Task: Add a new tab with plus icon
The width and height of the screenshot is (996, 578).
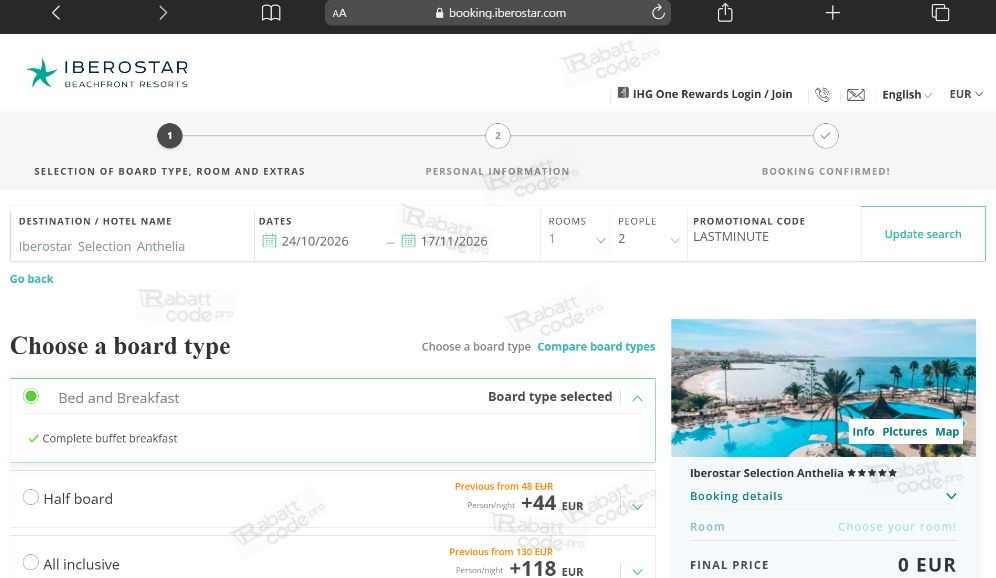Action: click(832, 13)
